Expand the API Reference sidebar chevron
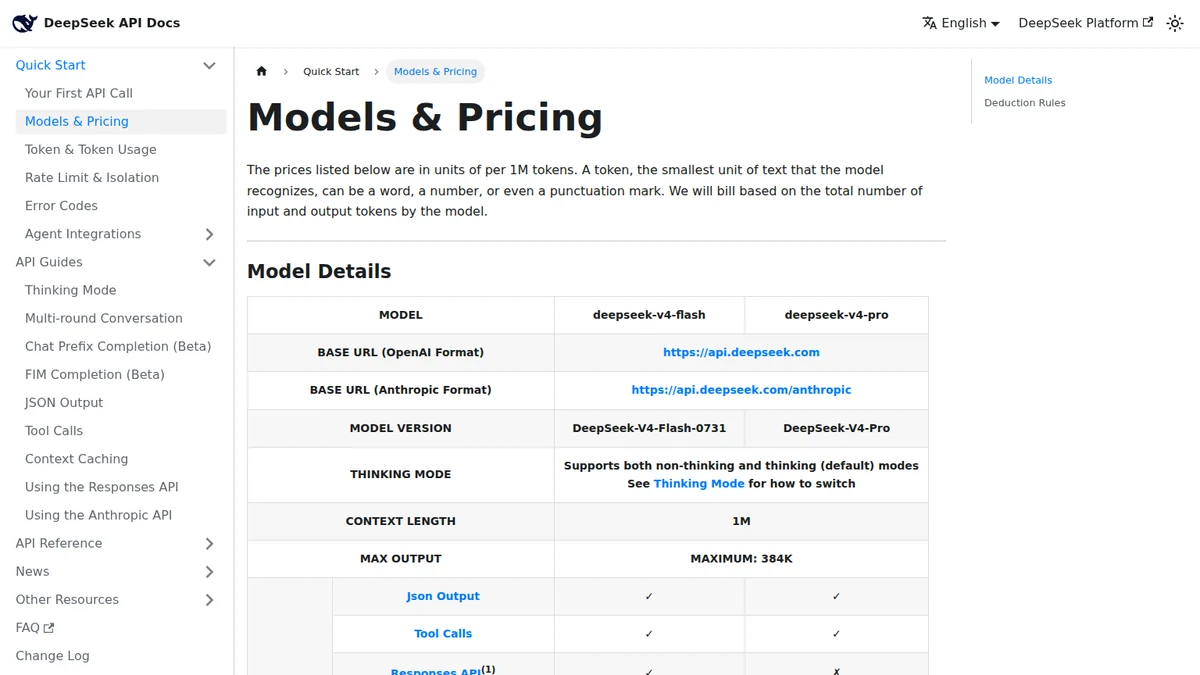The width and height of the screenshot is (1200, 675). (209, 544)
